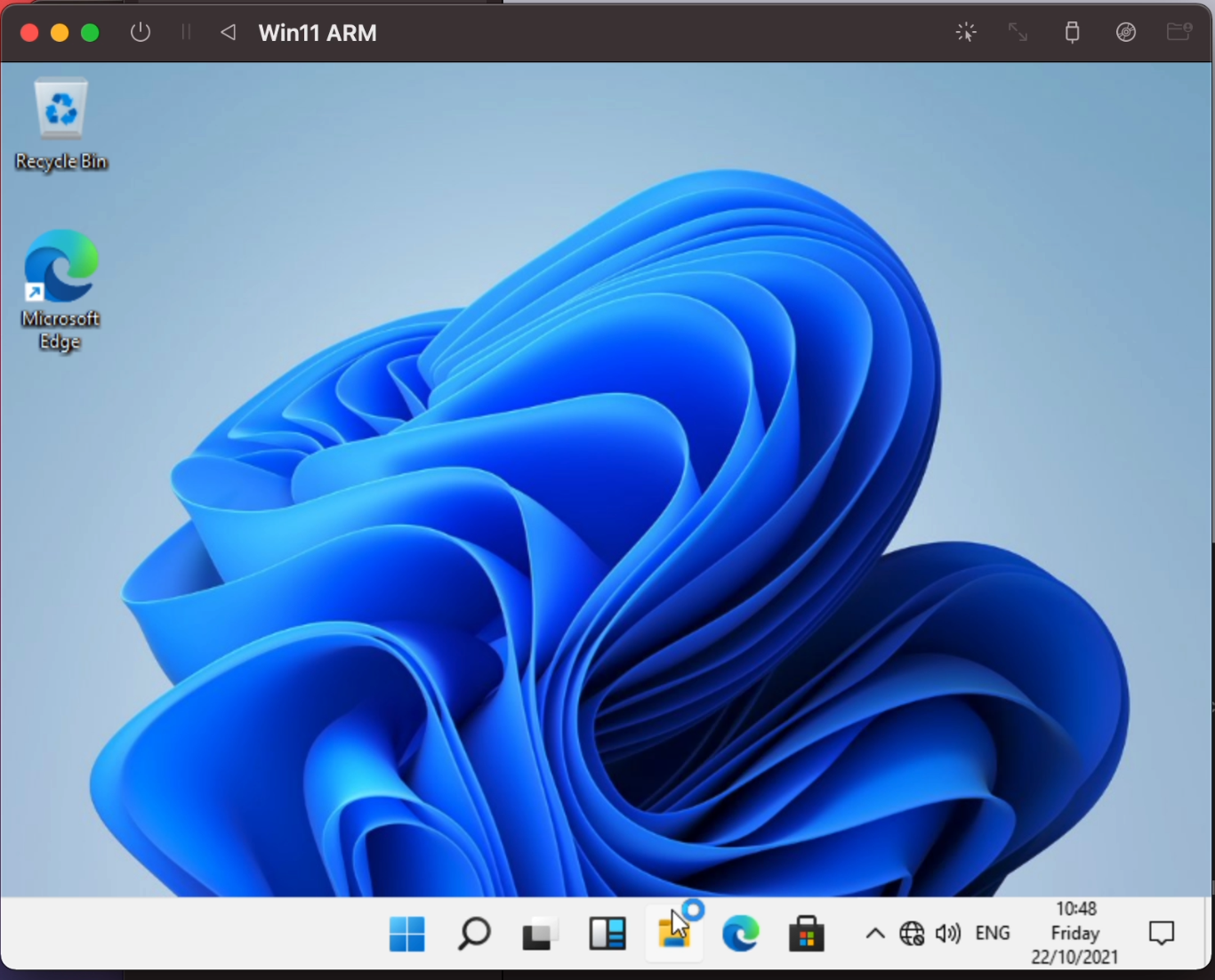
Task: Open the shared directory icon in the UTM toolbar
Action: [x=1178, y=32]
